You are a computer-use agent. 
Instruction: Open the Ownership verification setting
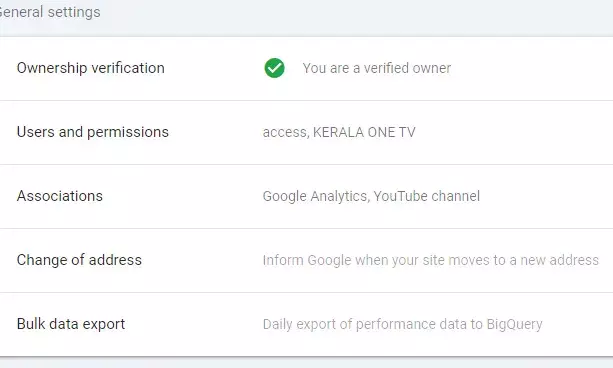tap(306, 68)
